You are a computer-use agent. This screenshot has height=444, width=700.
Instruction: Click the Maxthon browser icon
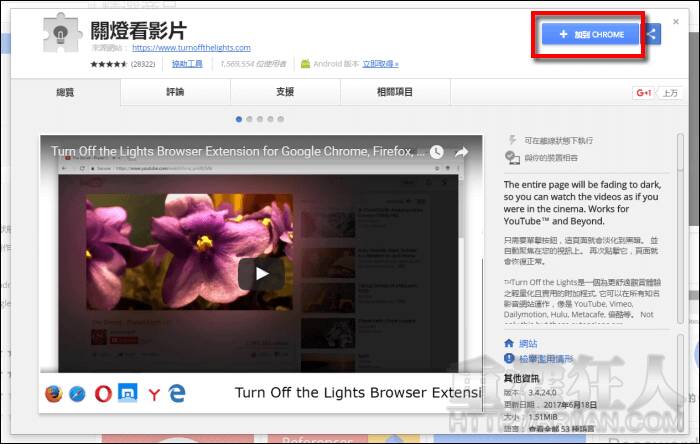point(128,392)
